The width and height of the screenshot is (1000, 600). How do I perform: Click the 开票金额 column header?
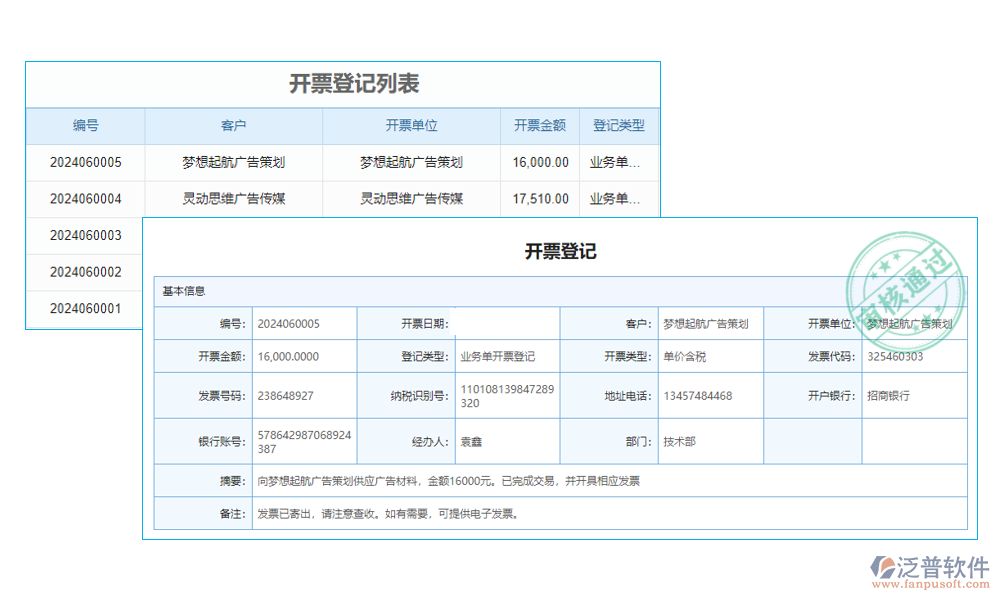tap(539, 125)
